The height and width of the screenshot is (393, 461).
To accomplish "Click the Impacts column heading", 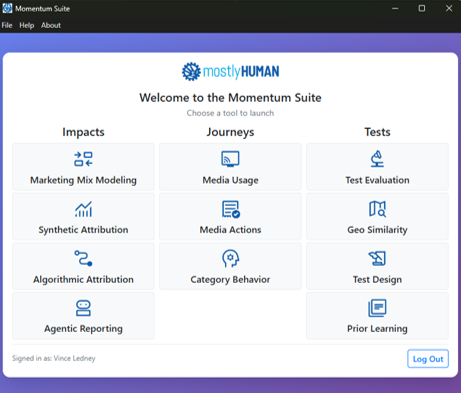I will coord(83,132).
